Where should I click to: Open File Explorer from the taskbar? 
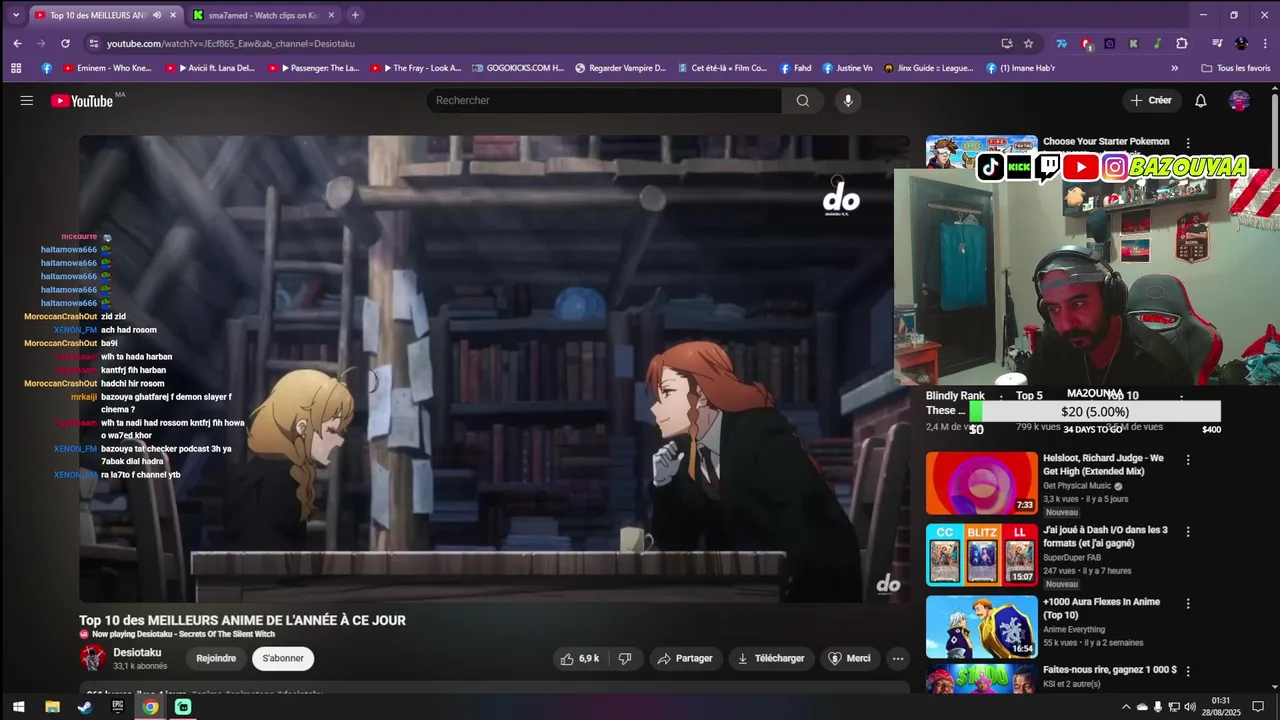tap(52, 707)
